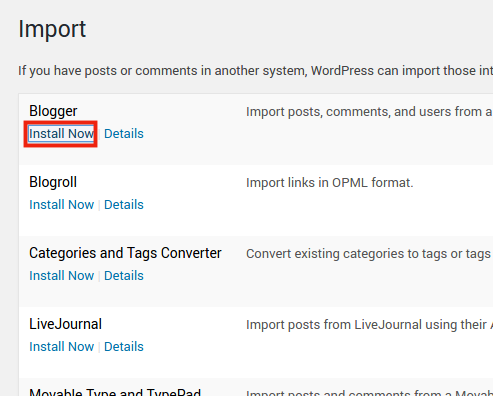Select the Blogroll importer title
493x396 pixels.
(53, 182)
